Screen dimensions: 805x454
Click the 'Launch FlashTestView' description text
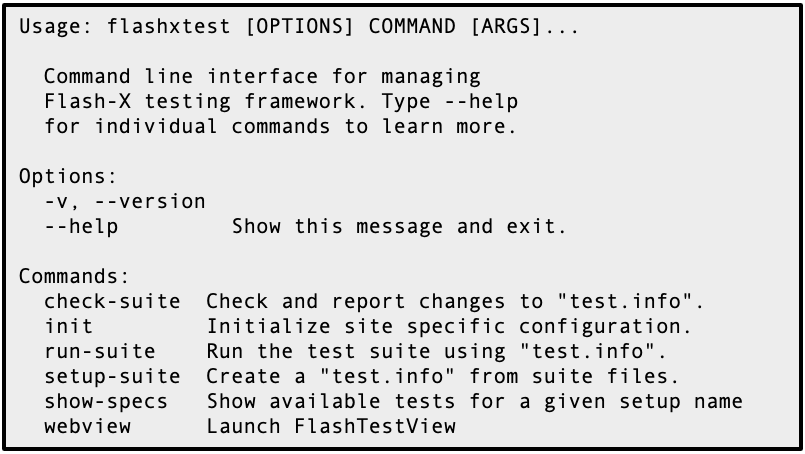click(330, 427)
